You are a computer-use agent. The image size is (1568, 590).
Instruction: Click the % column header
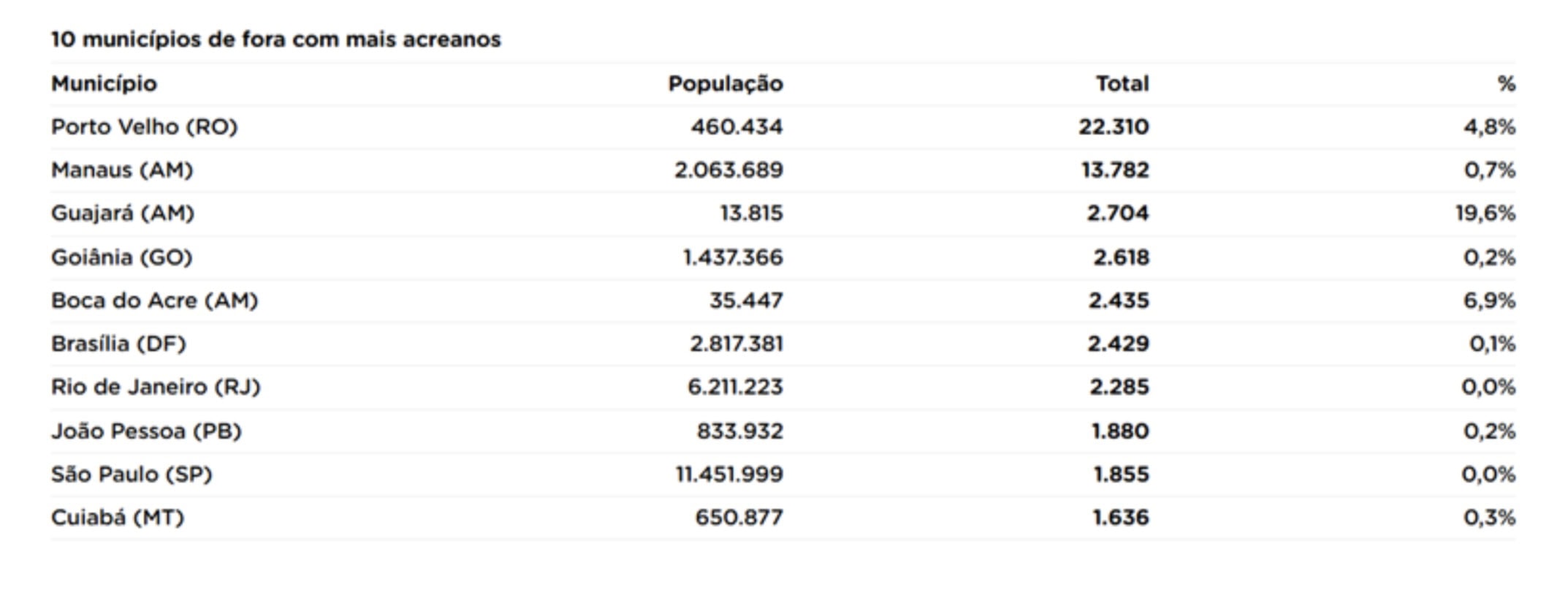click(1505, 84)
